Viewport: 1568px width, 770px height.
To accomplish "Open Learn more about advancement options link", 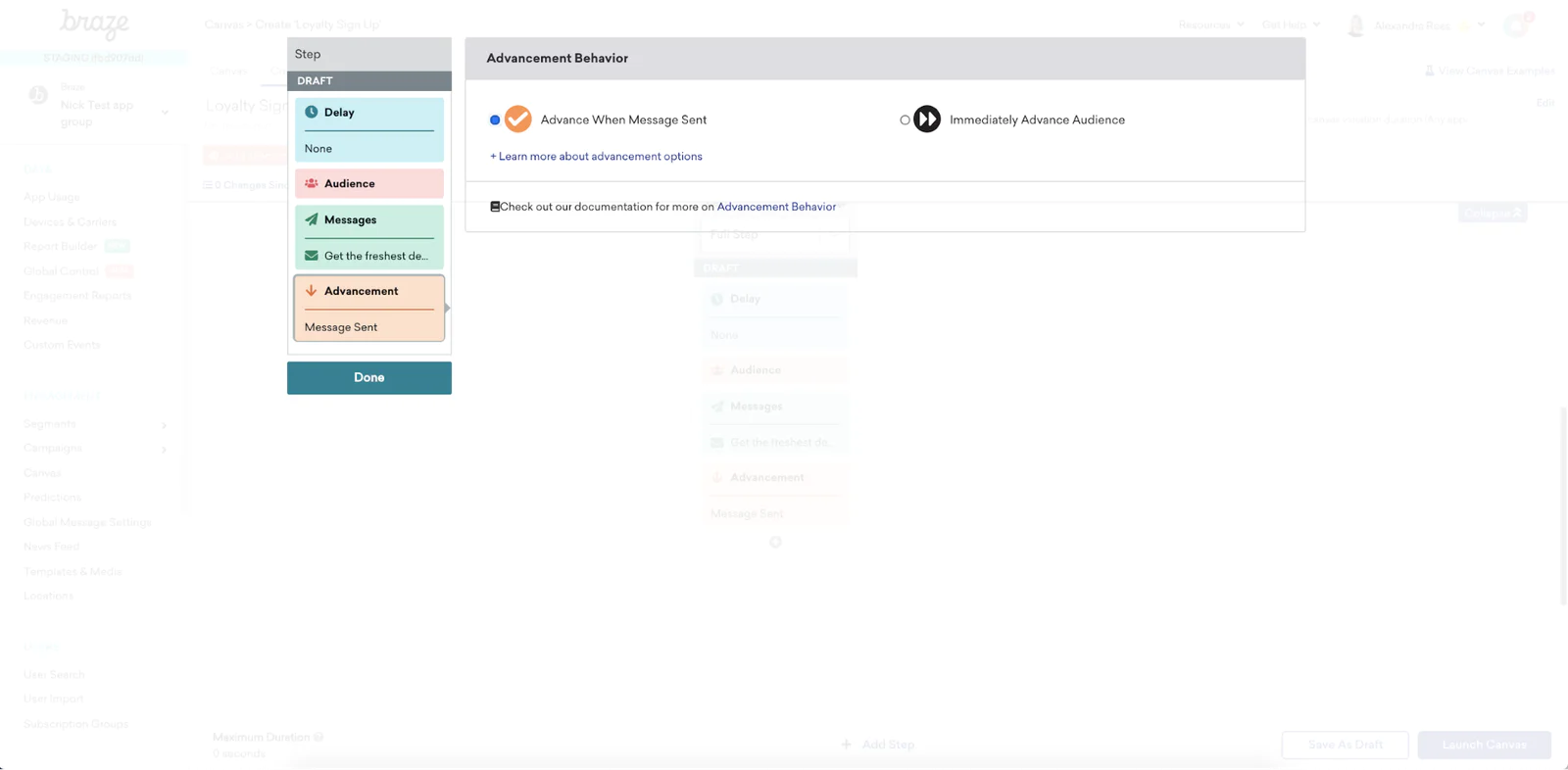I will coord(596,156).
